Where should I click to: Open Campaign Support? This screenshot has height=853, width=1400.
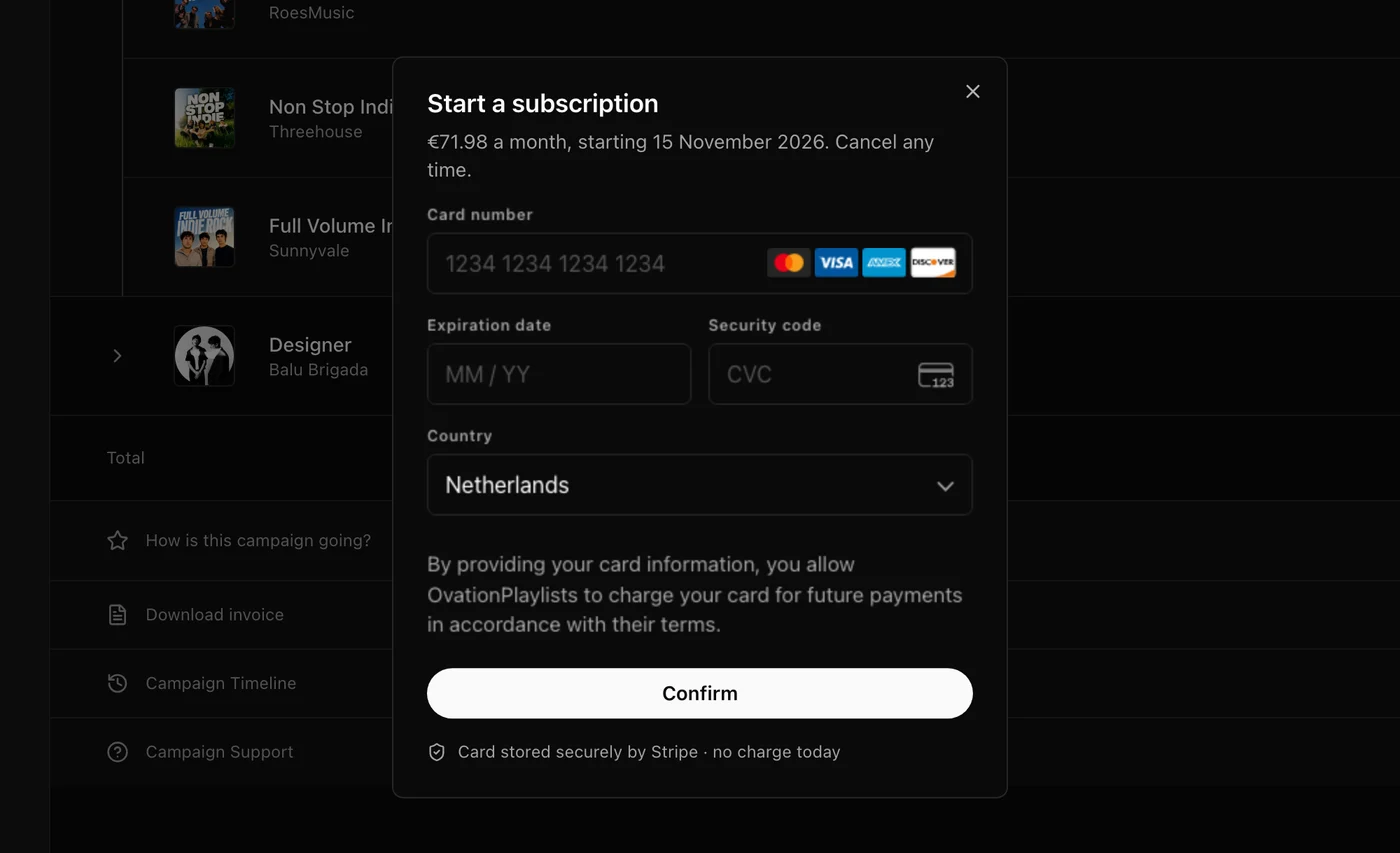pos(219,752)
